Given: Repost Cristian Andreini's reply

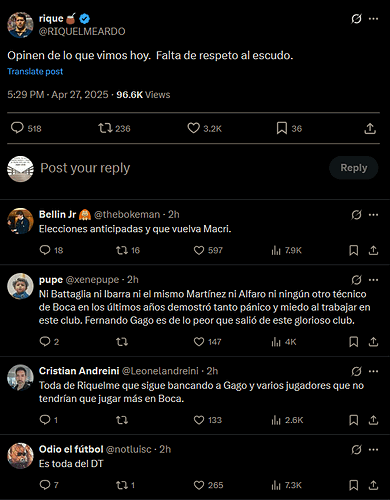Looking at the screenshot, I should tap(122, 420).
